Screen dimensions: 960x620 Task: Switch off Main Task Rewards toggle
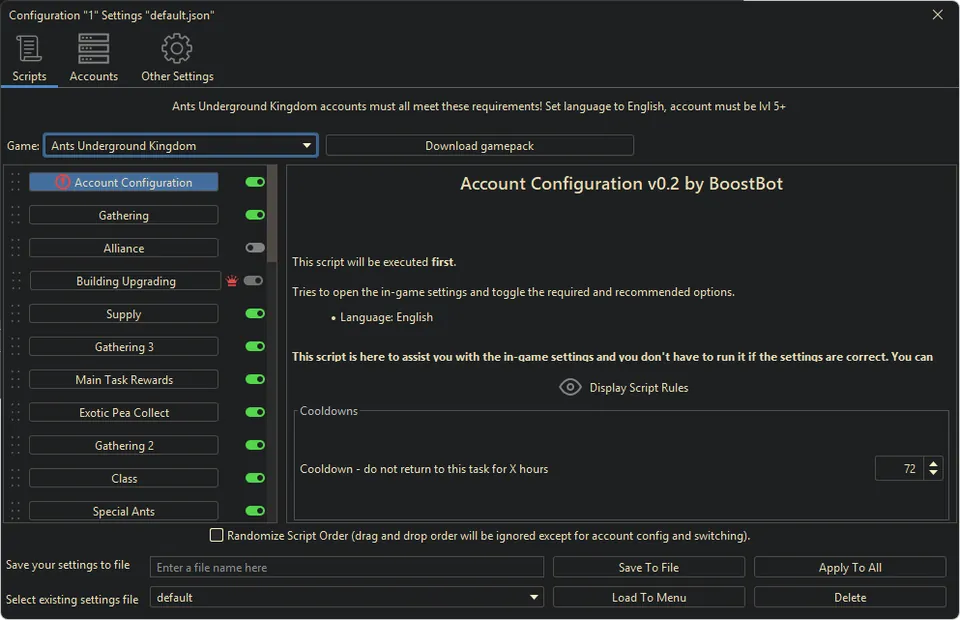click(255, 379)
